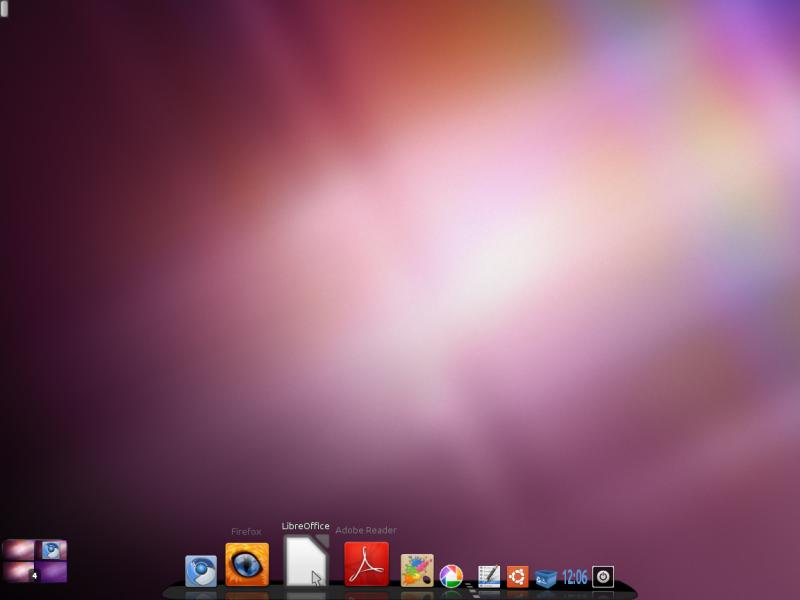800x600 pixels.
Task: Launch Picasa from the dock
Action: pos(451,575)
